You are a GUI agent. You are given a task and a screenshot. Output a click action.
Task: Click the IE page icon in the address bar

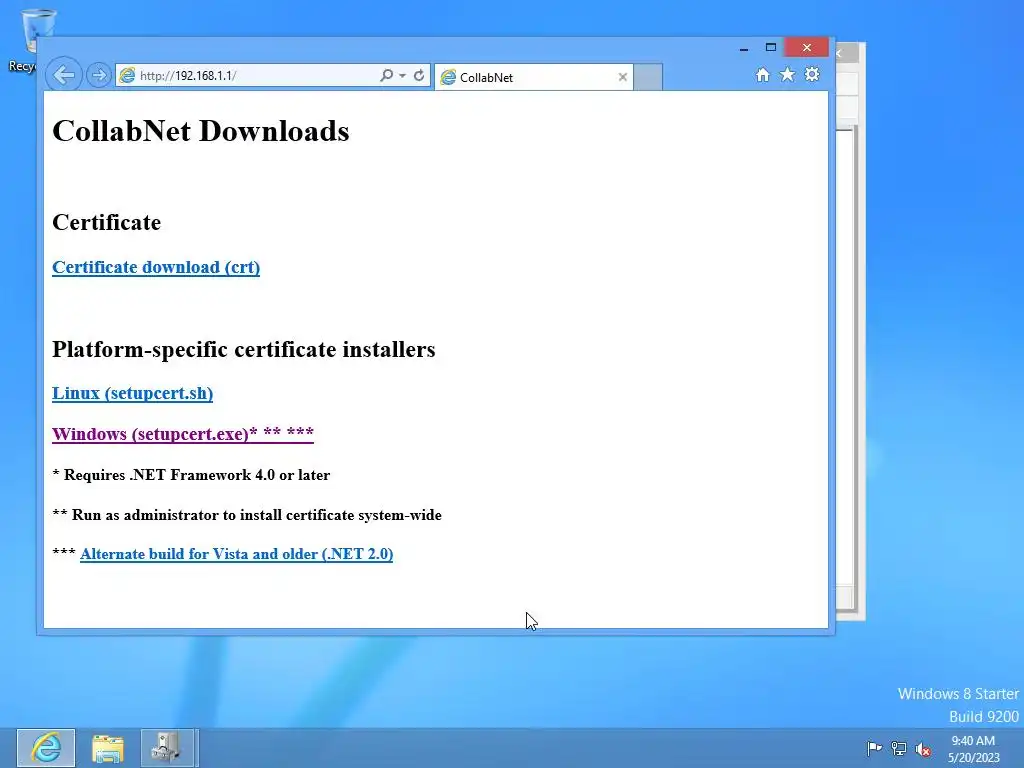click(x=127, y=76)
